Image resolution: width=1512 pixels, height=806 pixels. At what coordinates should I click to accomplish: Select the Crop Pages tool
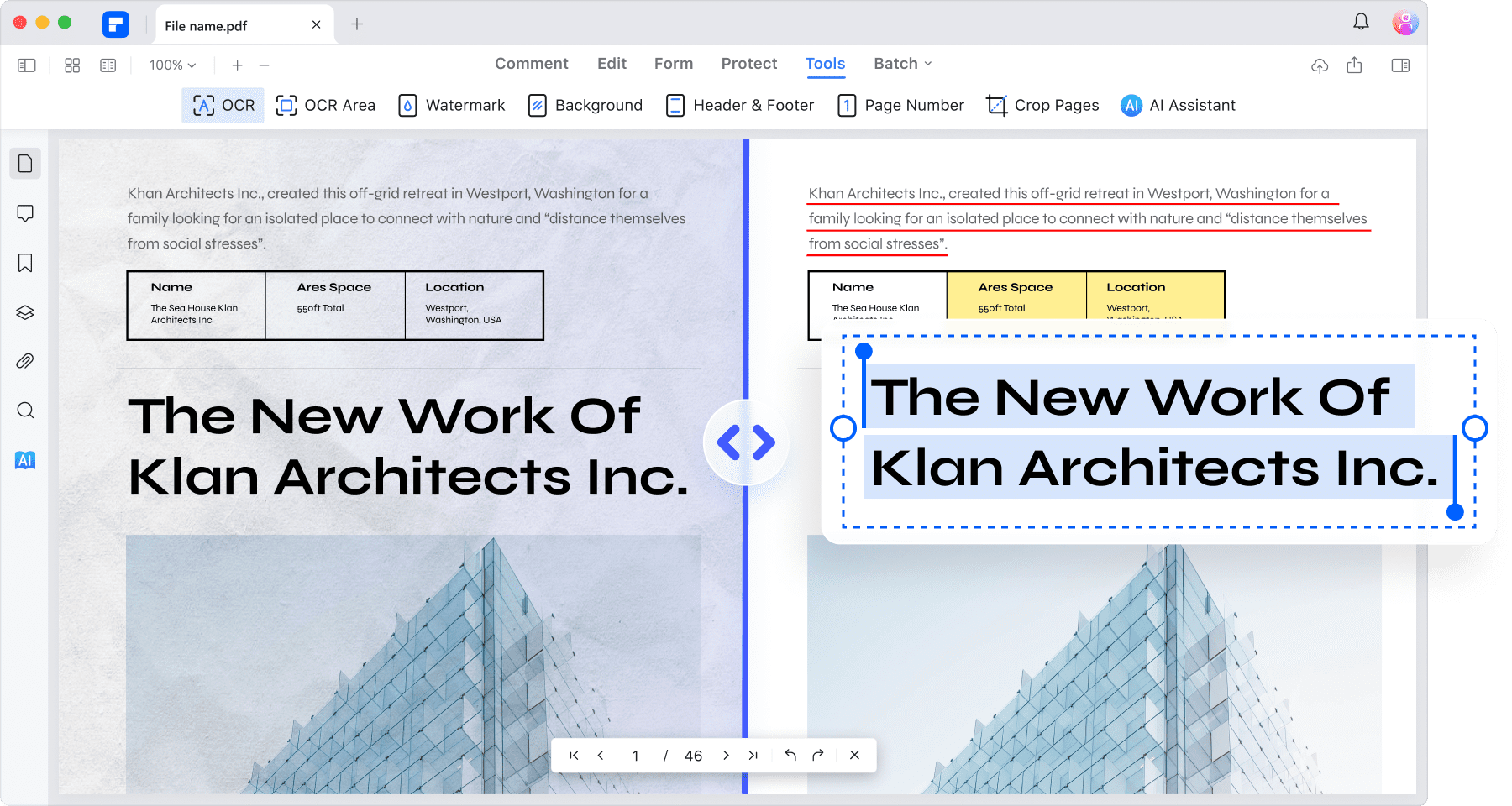tap(1042, 106)
